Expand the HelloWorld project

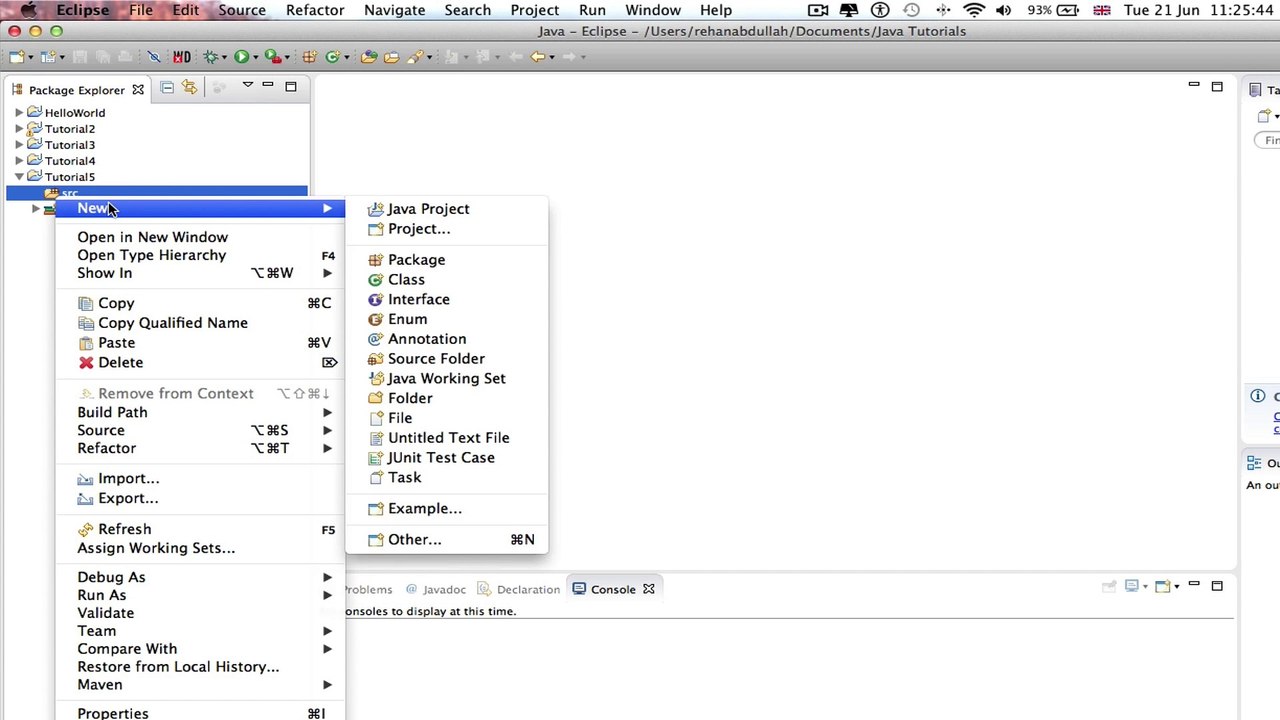pos(19,113)
